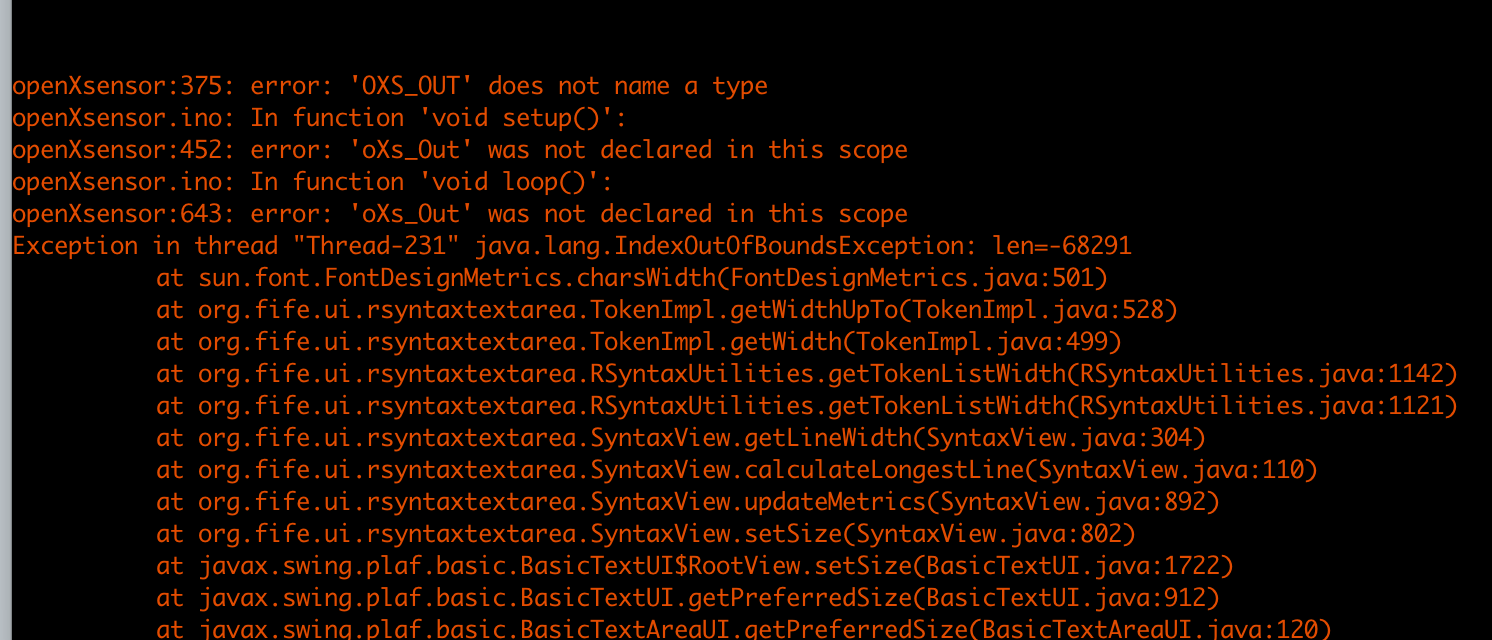Click the SyntaxView.updateMetrics stack trace line
The height and width of the screenshot is (640, 1492).
coord(688,502)
